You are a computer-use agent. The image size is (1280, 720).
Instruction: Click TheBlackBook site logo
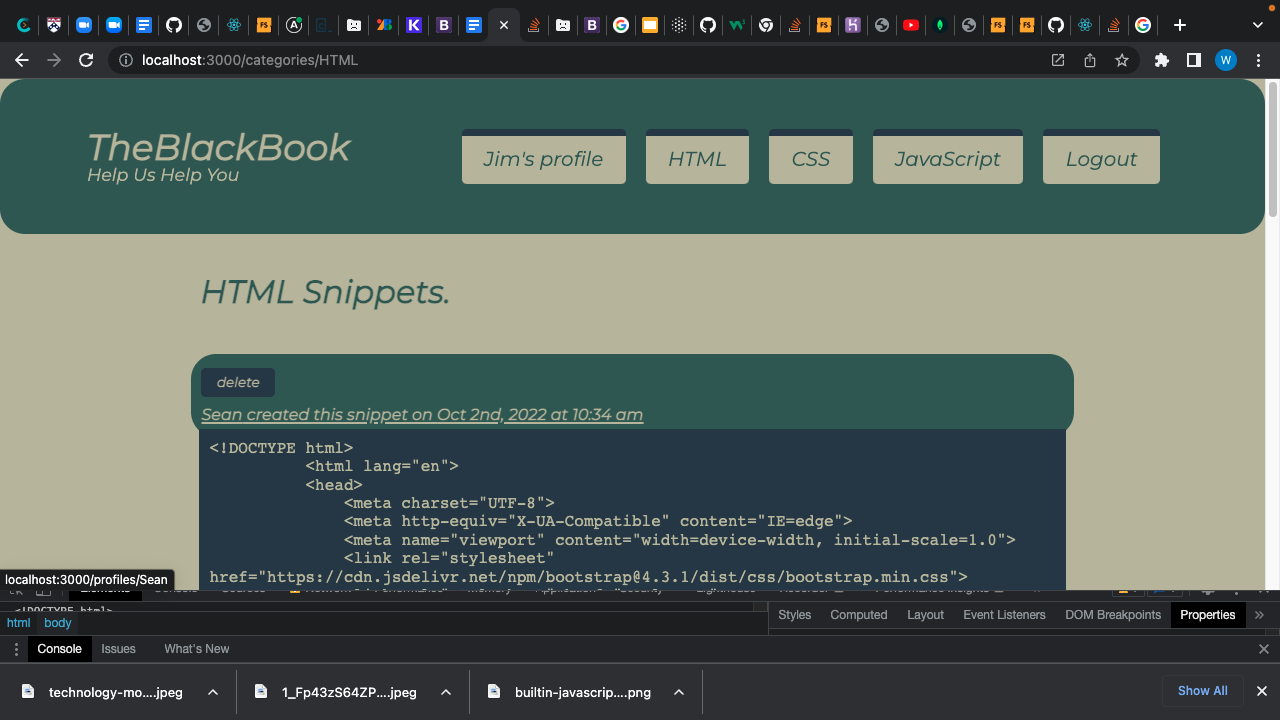(x=219, y=147)
